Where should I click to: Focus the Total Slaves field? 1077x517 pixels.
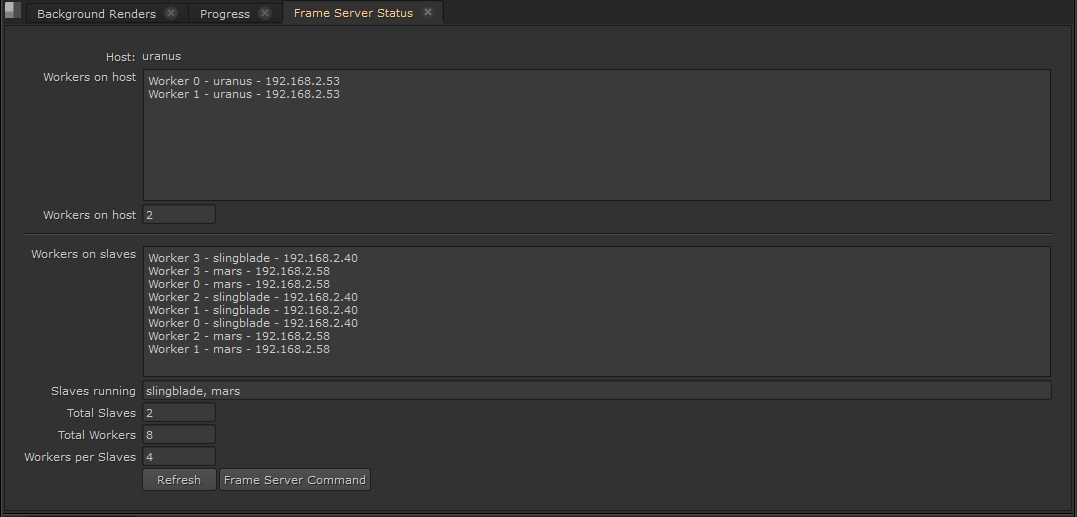pyautogui.click(x=179, y=413)
